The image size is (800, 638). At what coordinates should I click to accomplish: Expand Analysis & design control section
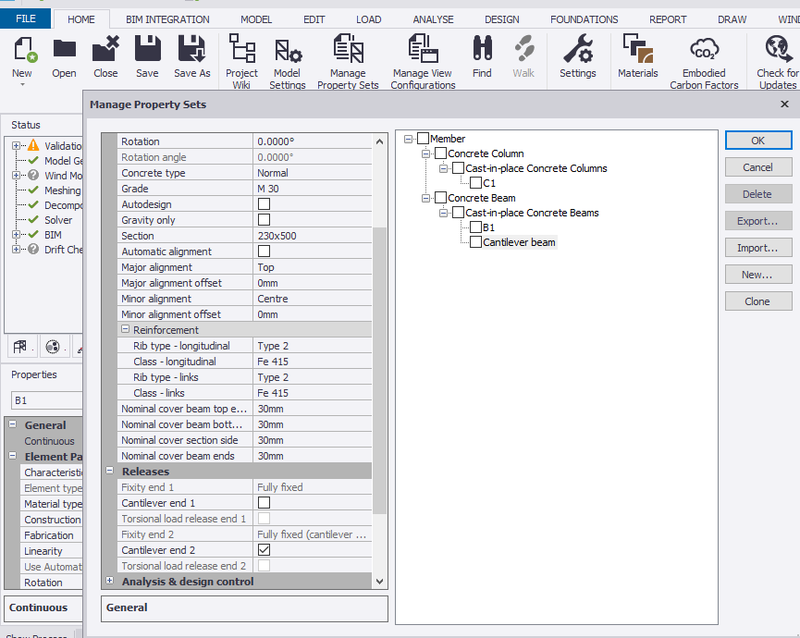pyautogui.click(x=110, y=581)
